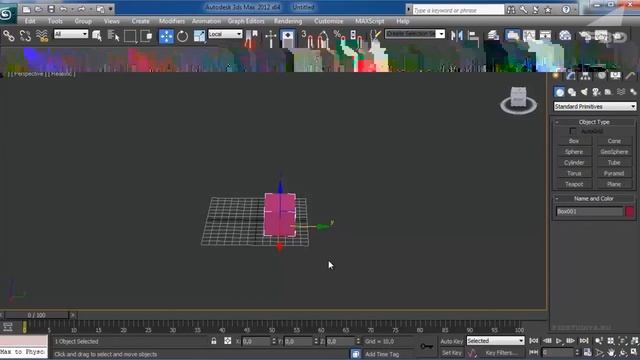
Task: Click the time slider at 0 / 100
Action: tap(37, 315)
